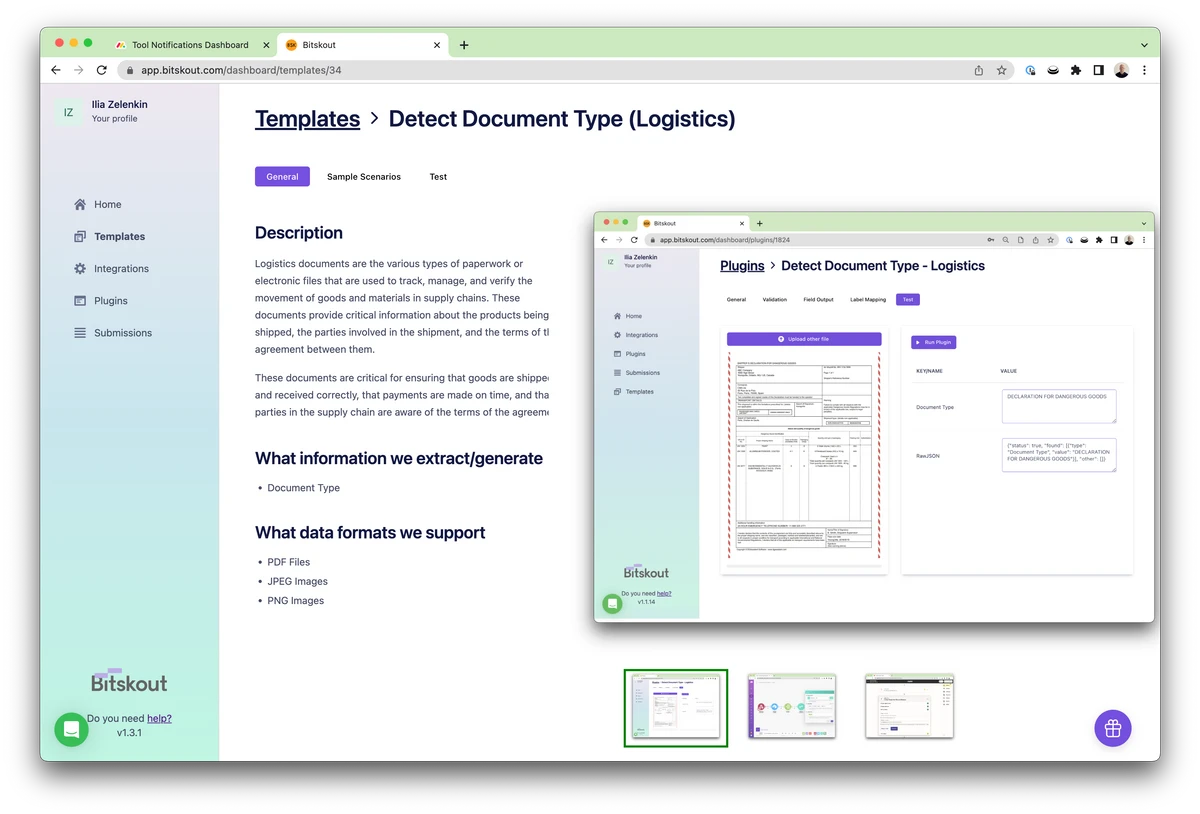
Task: Select the first green-bordered preview thumbnail
Action: pyautogui.click(x=676, y=708)
